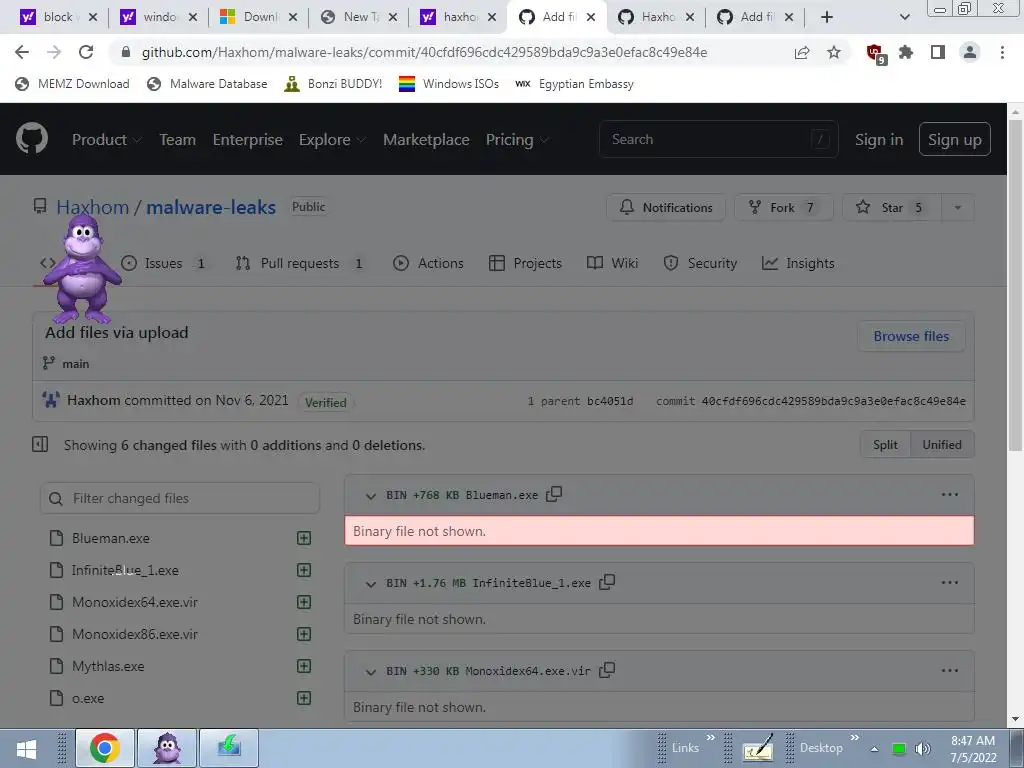Open InfiniteBlue_1.exe three-dot options menu
Viewport: 1024px width, 768px height.
point(950,583)
